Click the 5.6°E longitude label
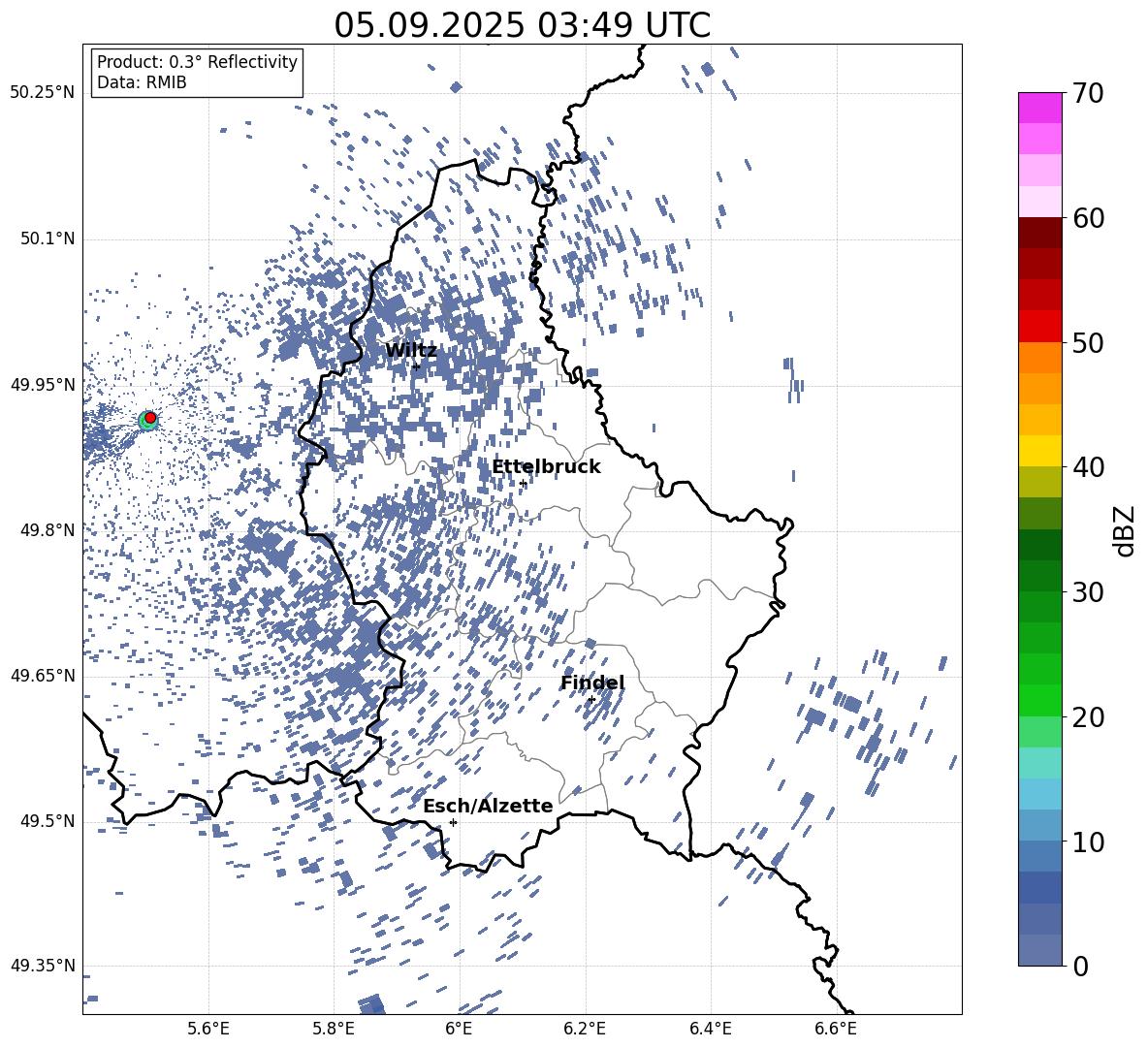This screenshot has width=1148, height=1048. [208, 1029]
